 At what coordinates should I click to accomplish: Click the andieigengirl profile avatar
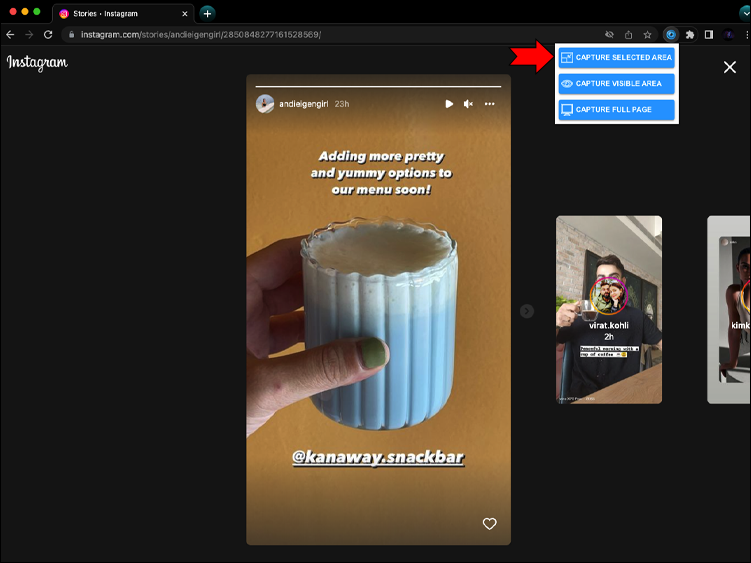265,104
